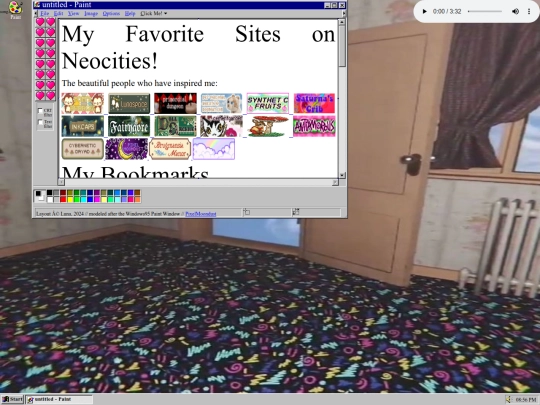Follow the PixelMoondust link in status bar

201,214
